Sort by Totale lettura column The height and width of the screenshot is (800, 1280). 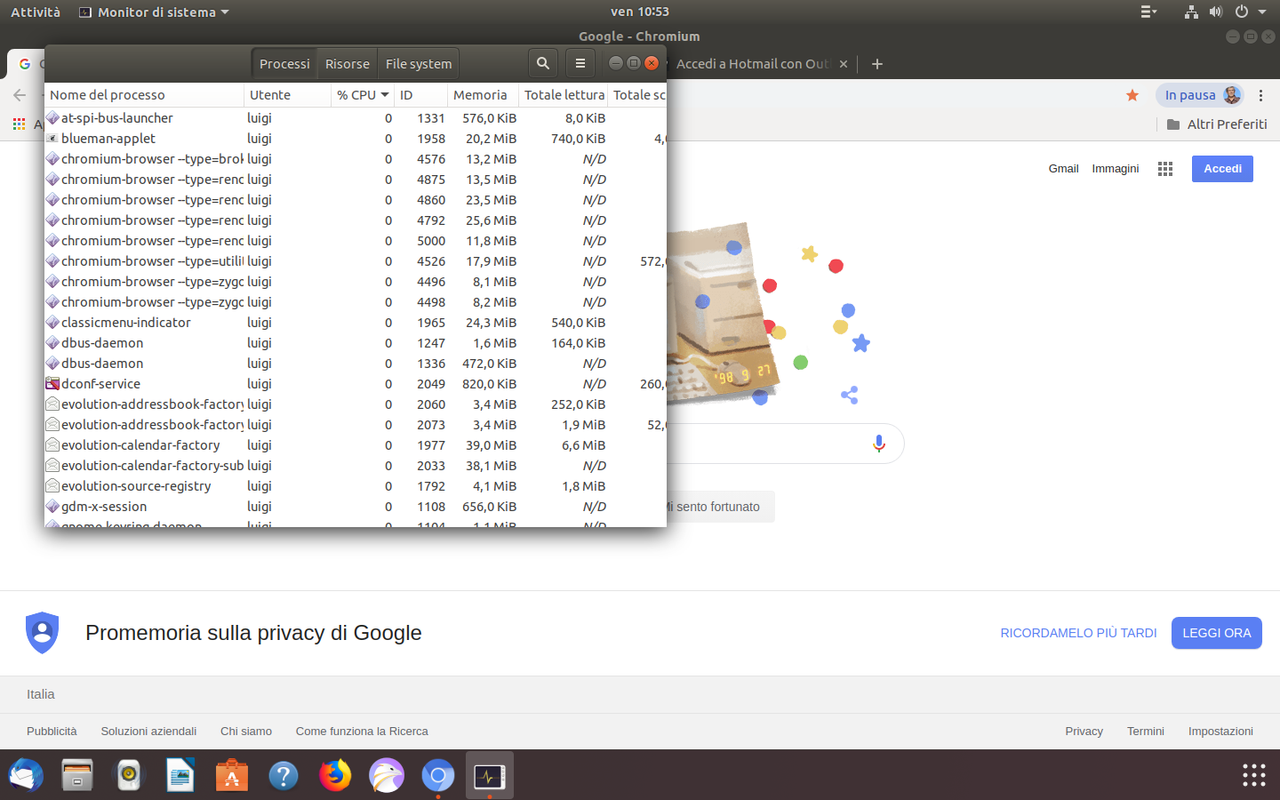[564, 95]
